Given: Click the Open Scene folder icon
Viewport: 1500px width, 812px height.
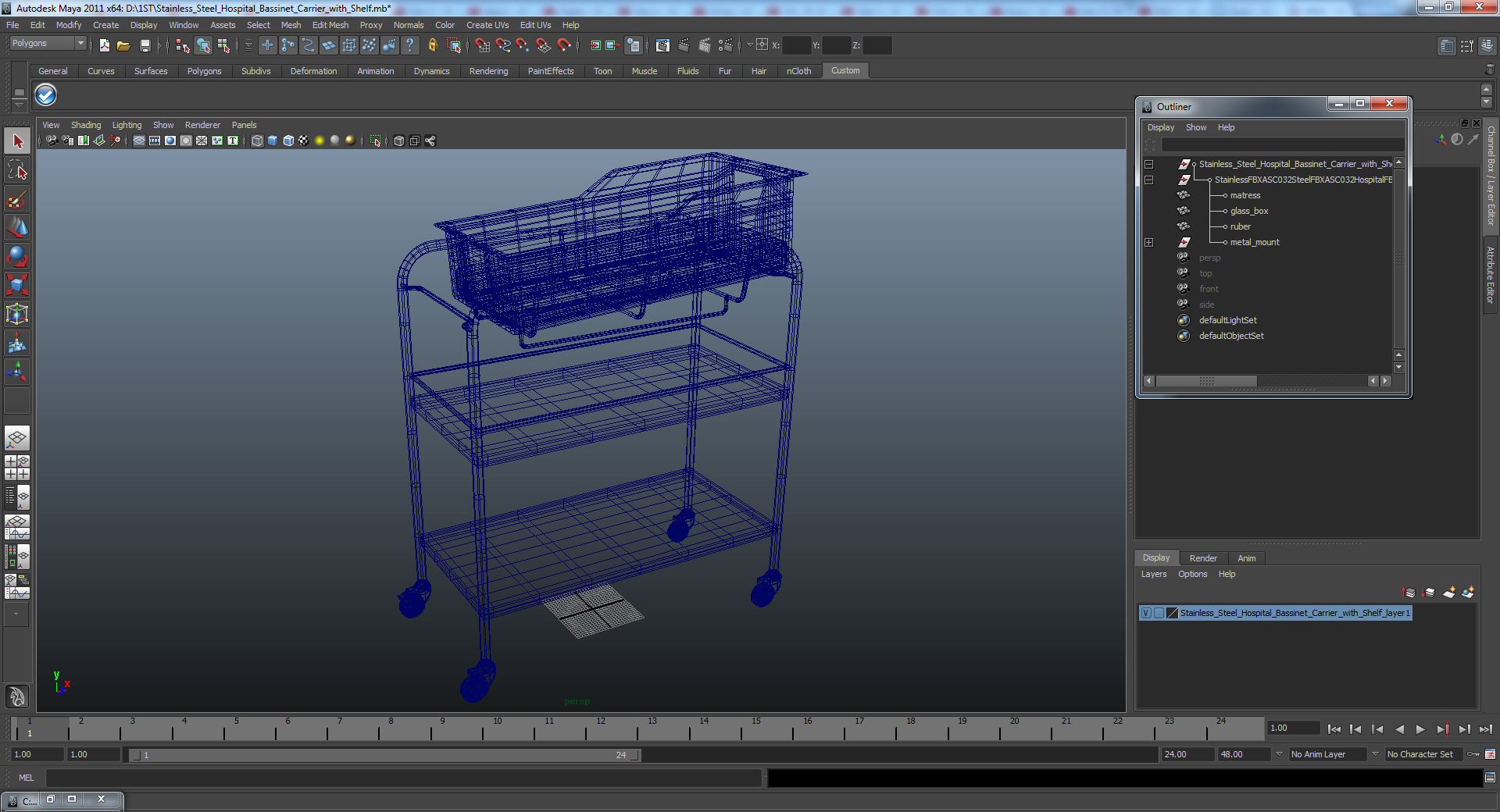Looking at the screenshot, I should pyautogui.click(x=123, y=45).
